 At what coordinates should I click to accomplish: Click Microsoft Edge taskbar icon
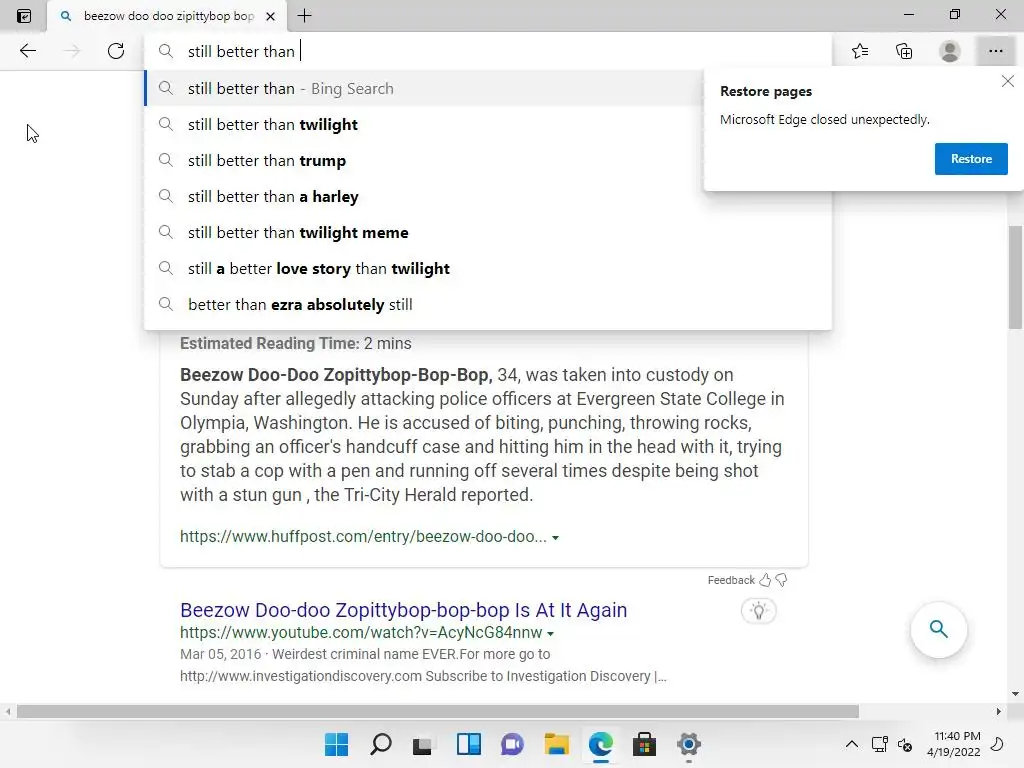coord(600,744)
